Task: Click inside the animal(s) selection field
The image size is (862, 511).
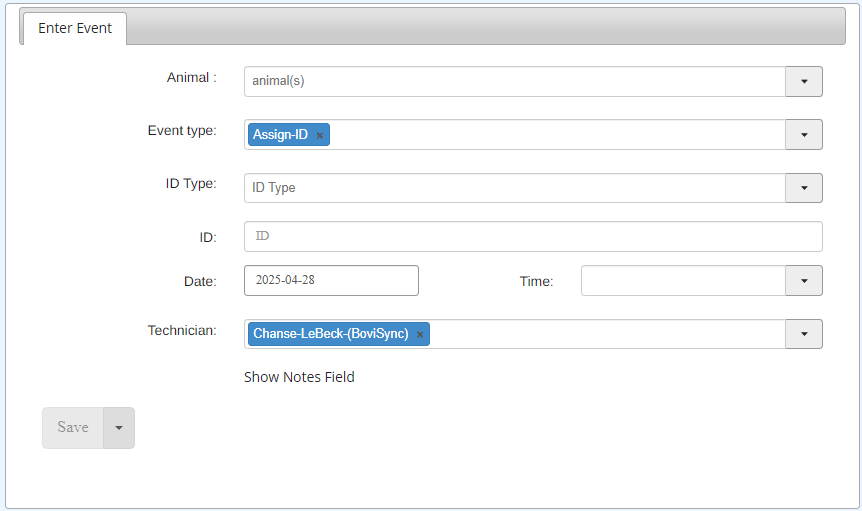Action: click(515, 81)
